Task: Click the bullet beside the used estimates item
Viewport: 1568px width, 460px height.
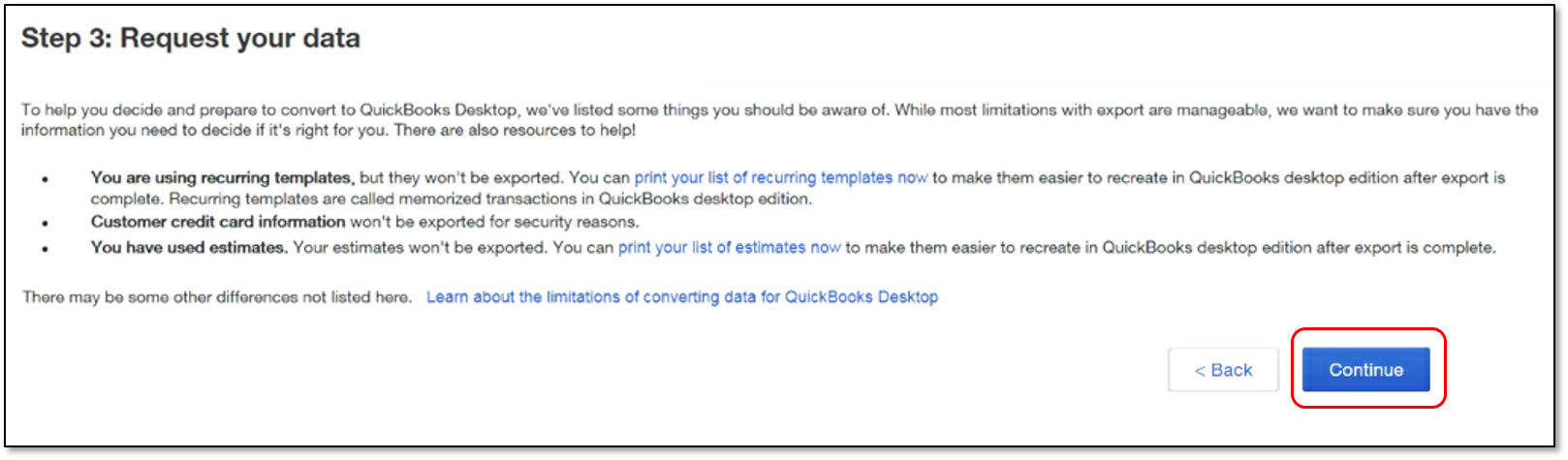Action: [45, 250]
